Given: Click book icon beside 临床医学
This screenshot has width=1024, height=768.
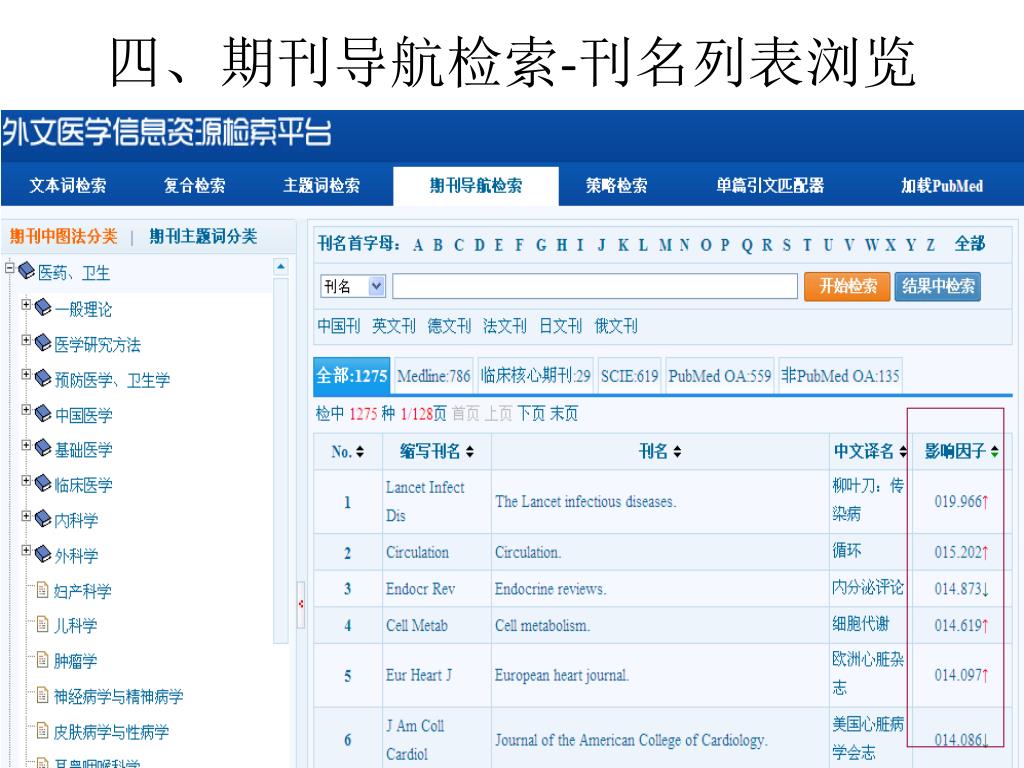Looking at the screenshot, I should pyautogui.click(x=43, y=483).
